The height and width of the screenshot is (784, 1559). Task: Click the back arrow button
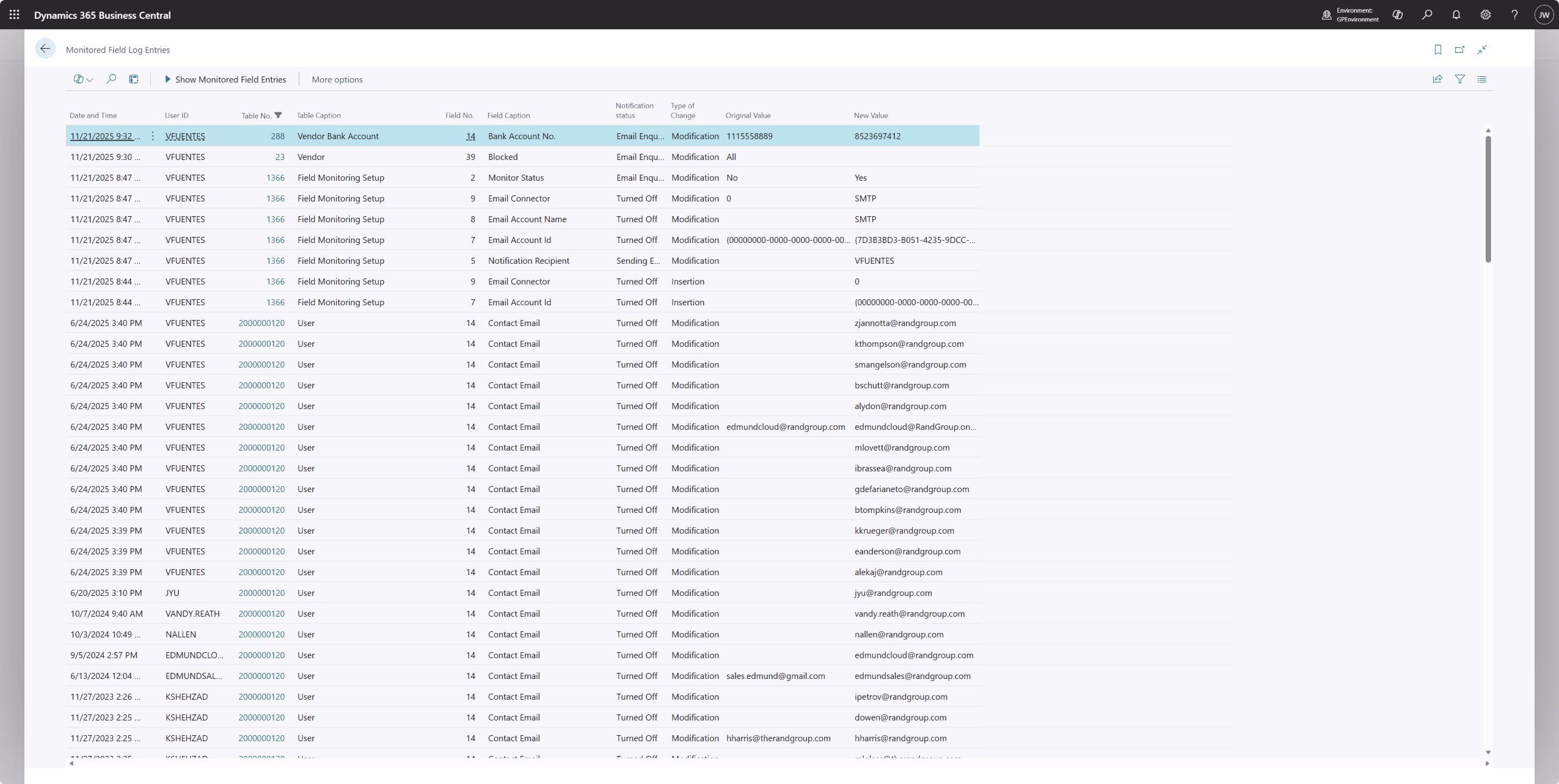pyautogui.click(x=45, y=49)
